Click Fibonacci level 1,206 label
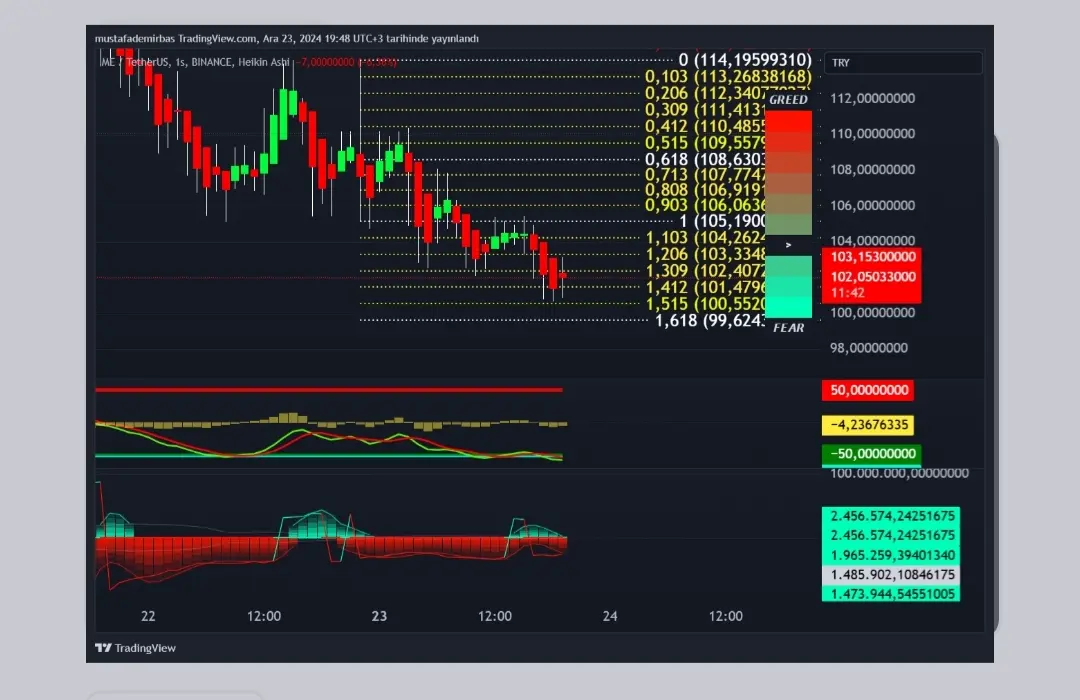The image size is (1080, 700). 705,254
